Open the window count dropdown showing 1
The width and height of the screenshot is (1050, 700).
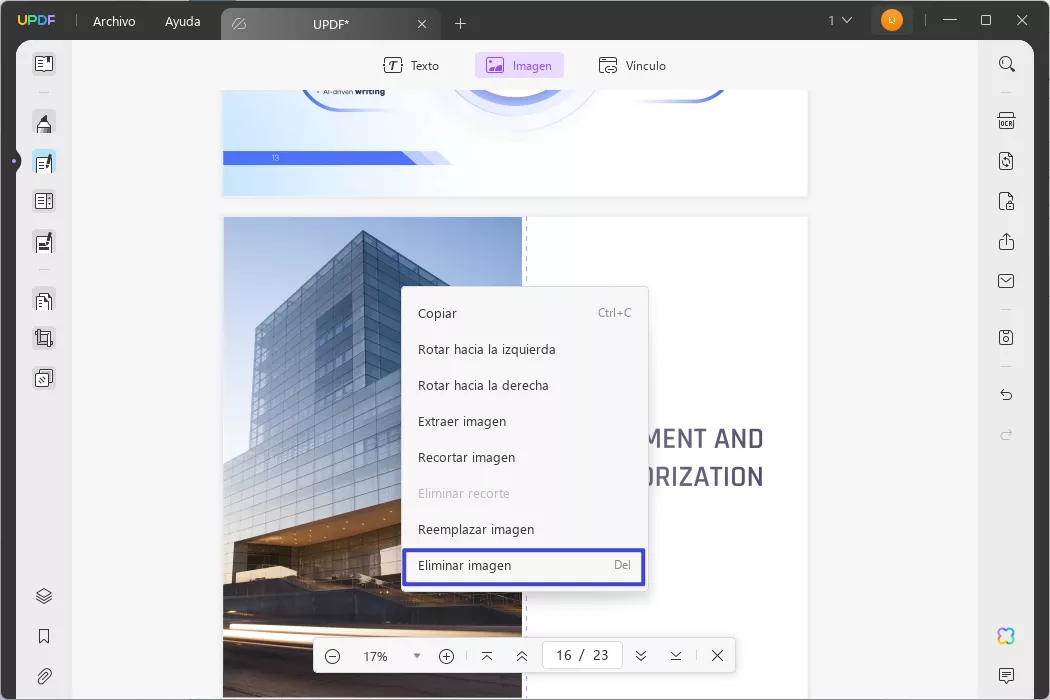pyautogui.click(x=840, y=21)
